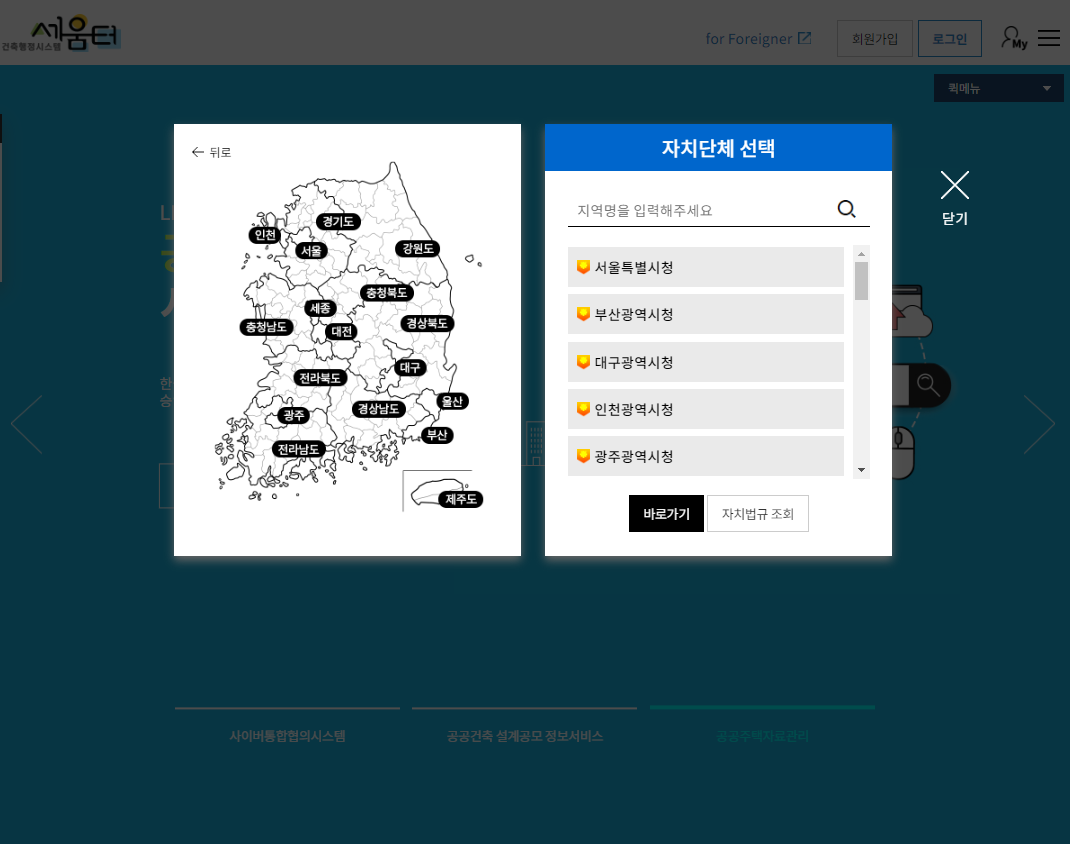Screen dimensions: 1070x844
Task: Select 광주광역시청 in the list
Action: [x=706, y=456]
